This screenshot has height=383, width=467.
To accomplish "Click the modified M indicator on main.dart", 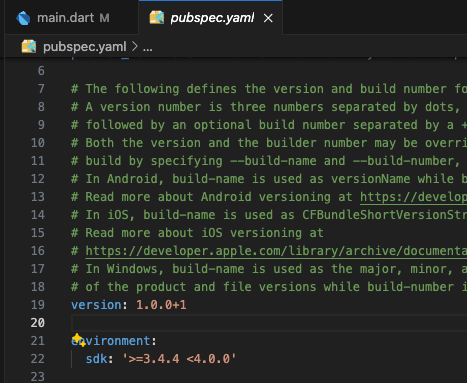I will (104, 18).
